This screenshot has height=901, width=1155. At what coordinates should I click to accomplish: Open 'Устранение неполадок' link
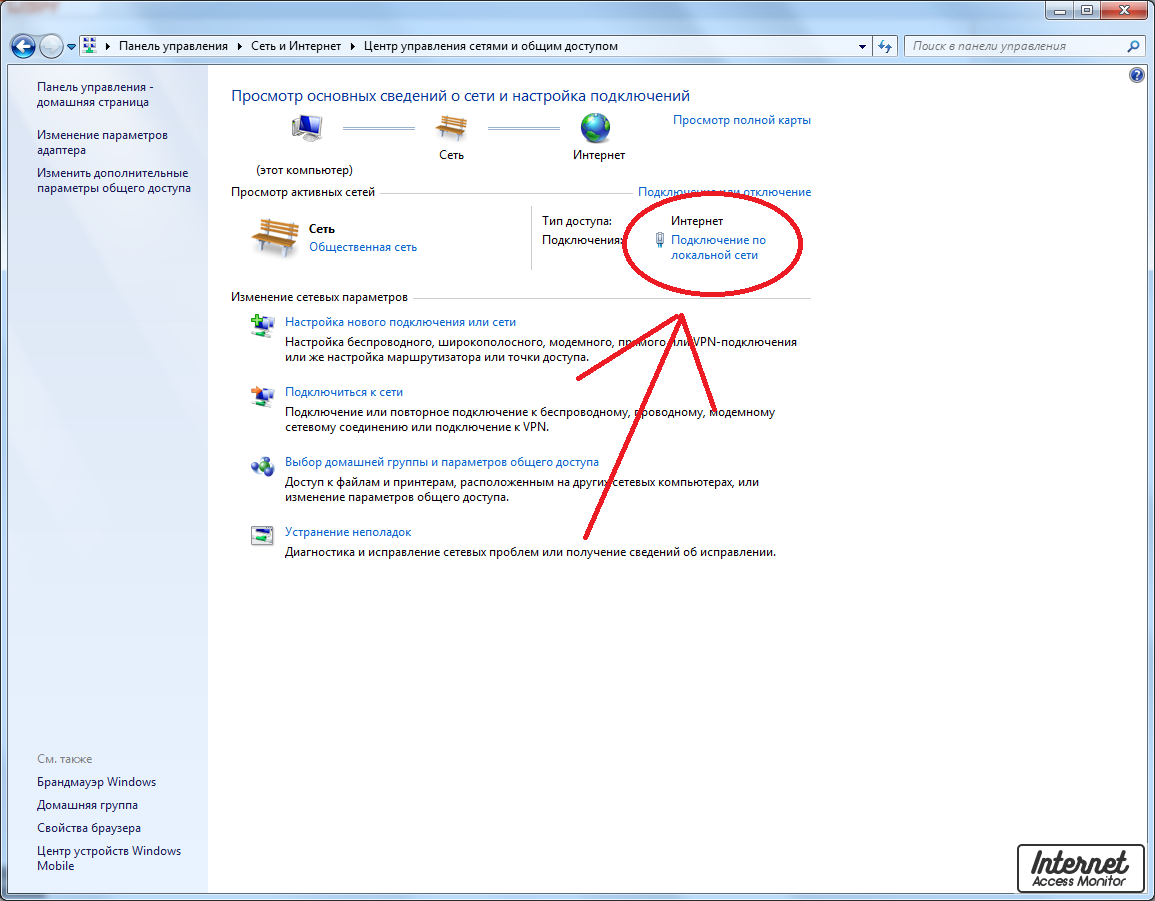point(348,532)
